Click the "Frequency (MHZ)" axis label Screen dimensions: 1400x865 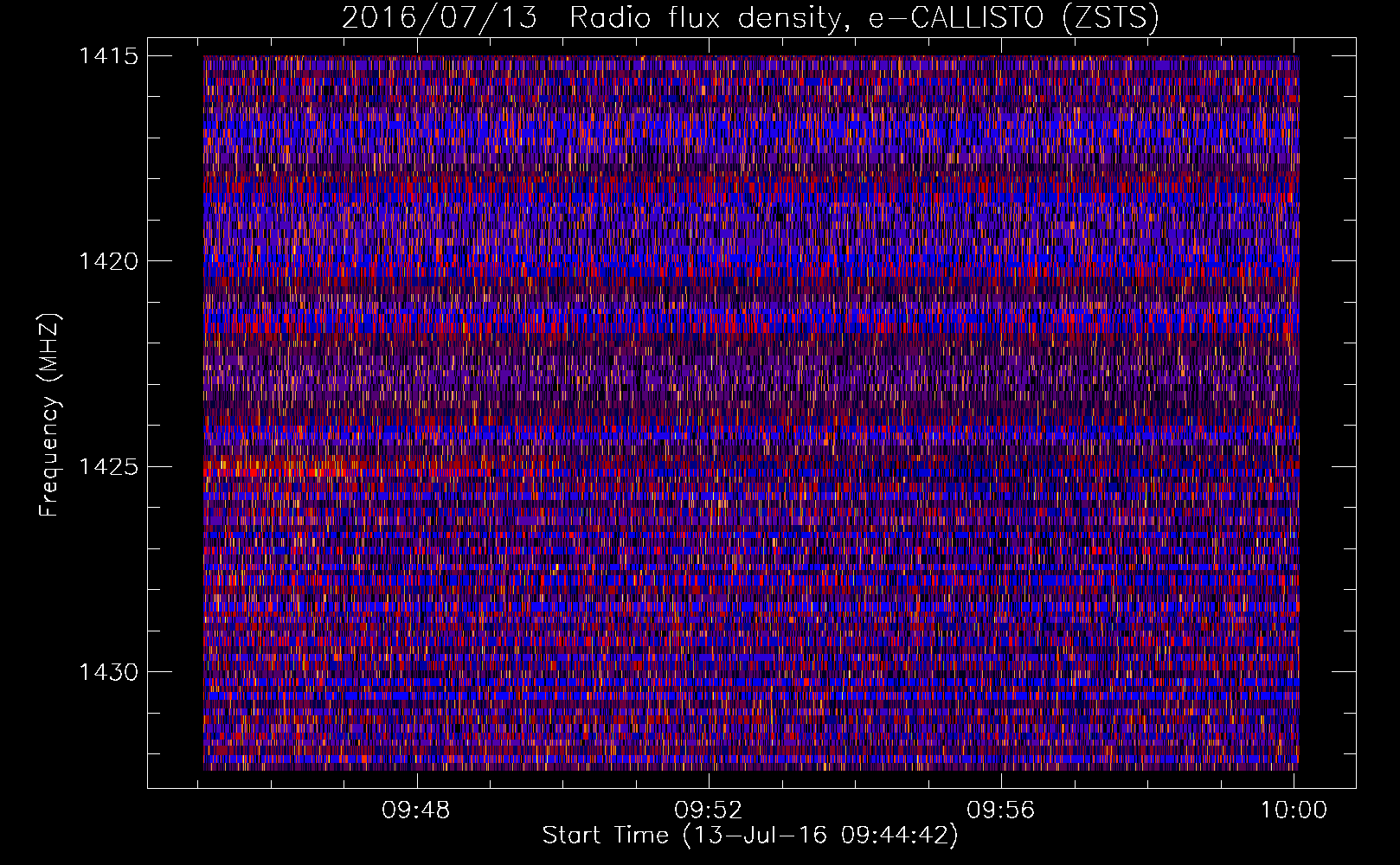click(x=50, y=415)
